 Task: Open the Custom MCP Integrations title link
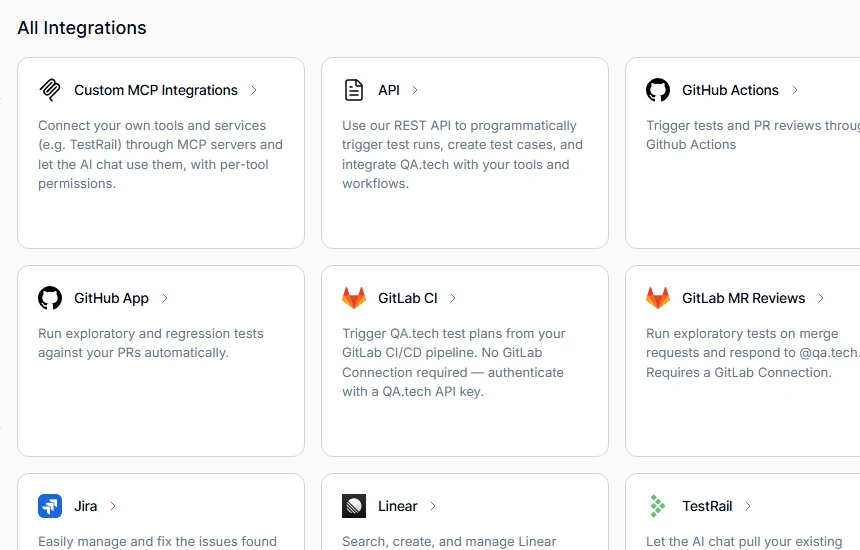156,90
